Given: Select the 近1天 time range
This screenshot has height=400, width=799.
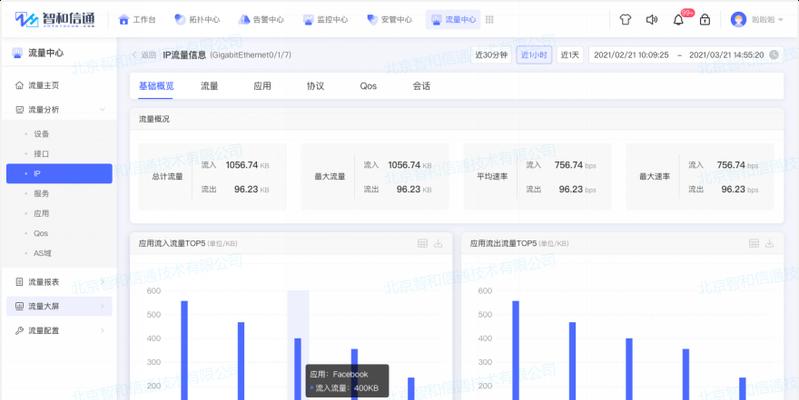Looking at the screenshot, I should (570, 55).
